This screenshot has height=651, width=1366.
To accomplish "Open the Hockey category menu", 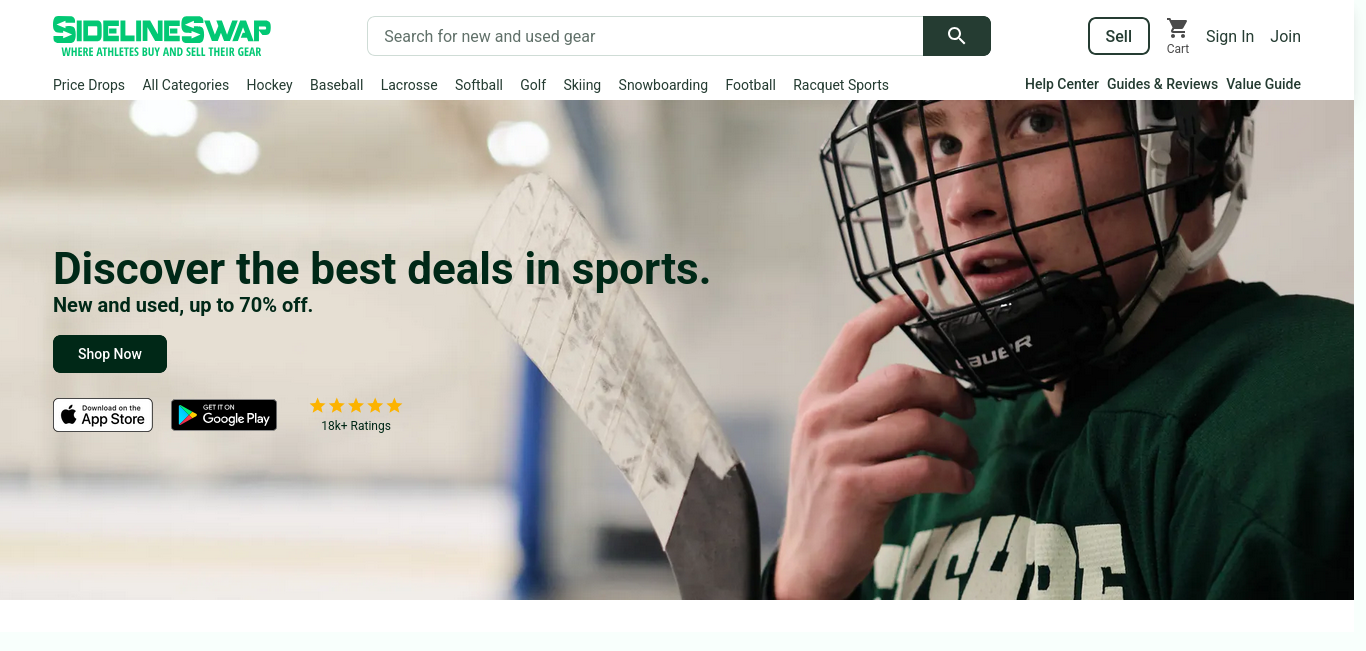I will click(x=269, y=85).
